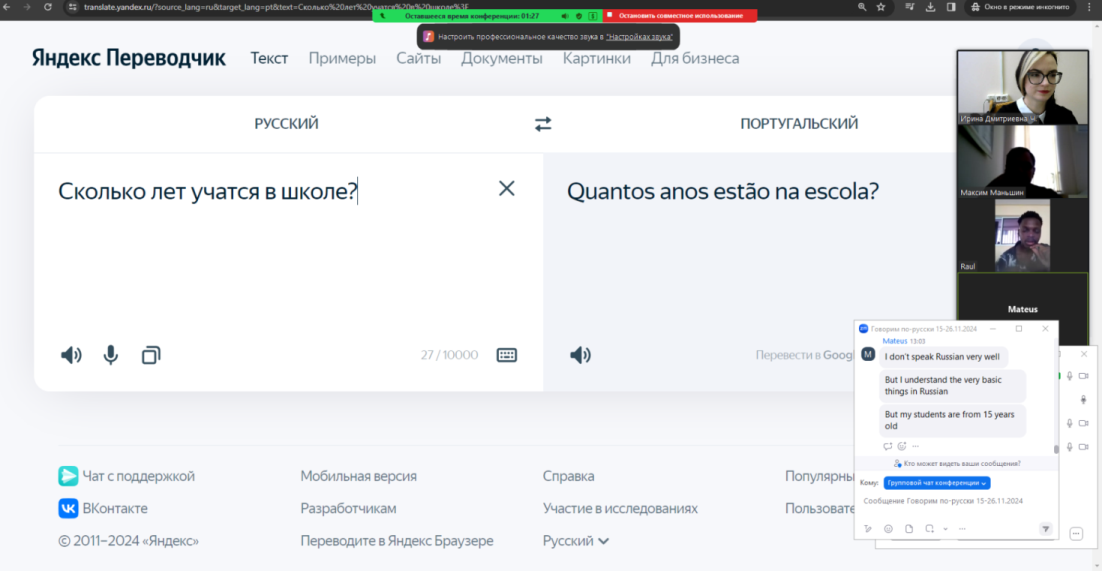Image resolution: width=1102 pixels, height=571 pixels.
Task: Bookmark this page with star icon
Action: point(881,6)
